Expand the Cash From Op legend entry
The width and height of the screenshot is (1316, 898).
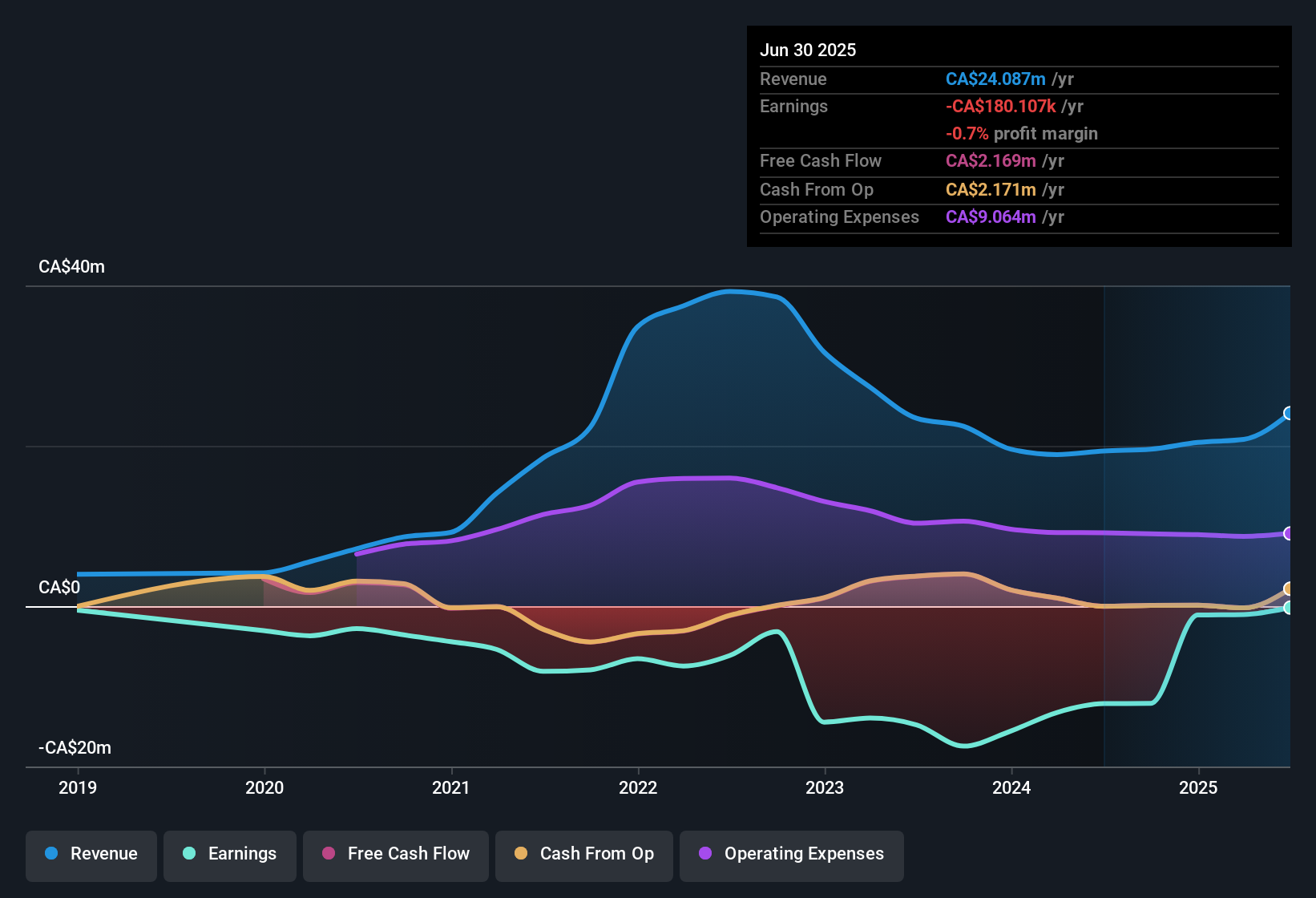coord(583,855)
